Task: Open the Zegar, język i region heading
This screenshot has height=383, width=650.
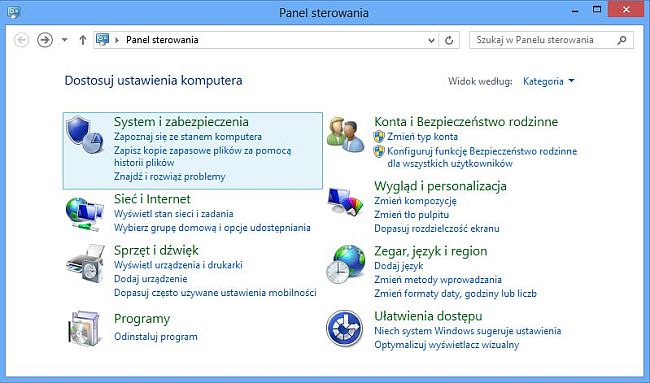Action: 431,251
